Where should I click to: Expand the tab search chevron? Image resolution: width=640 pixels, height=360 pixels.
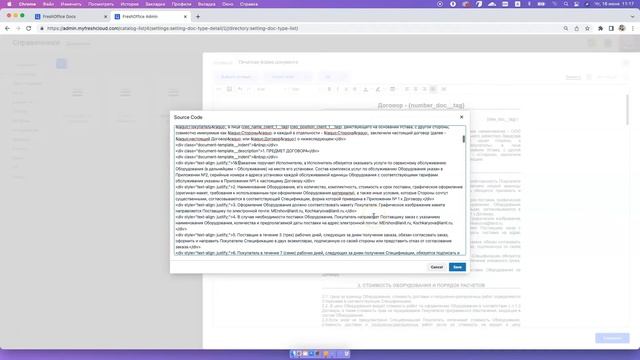[x=632, y=17]
